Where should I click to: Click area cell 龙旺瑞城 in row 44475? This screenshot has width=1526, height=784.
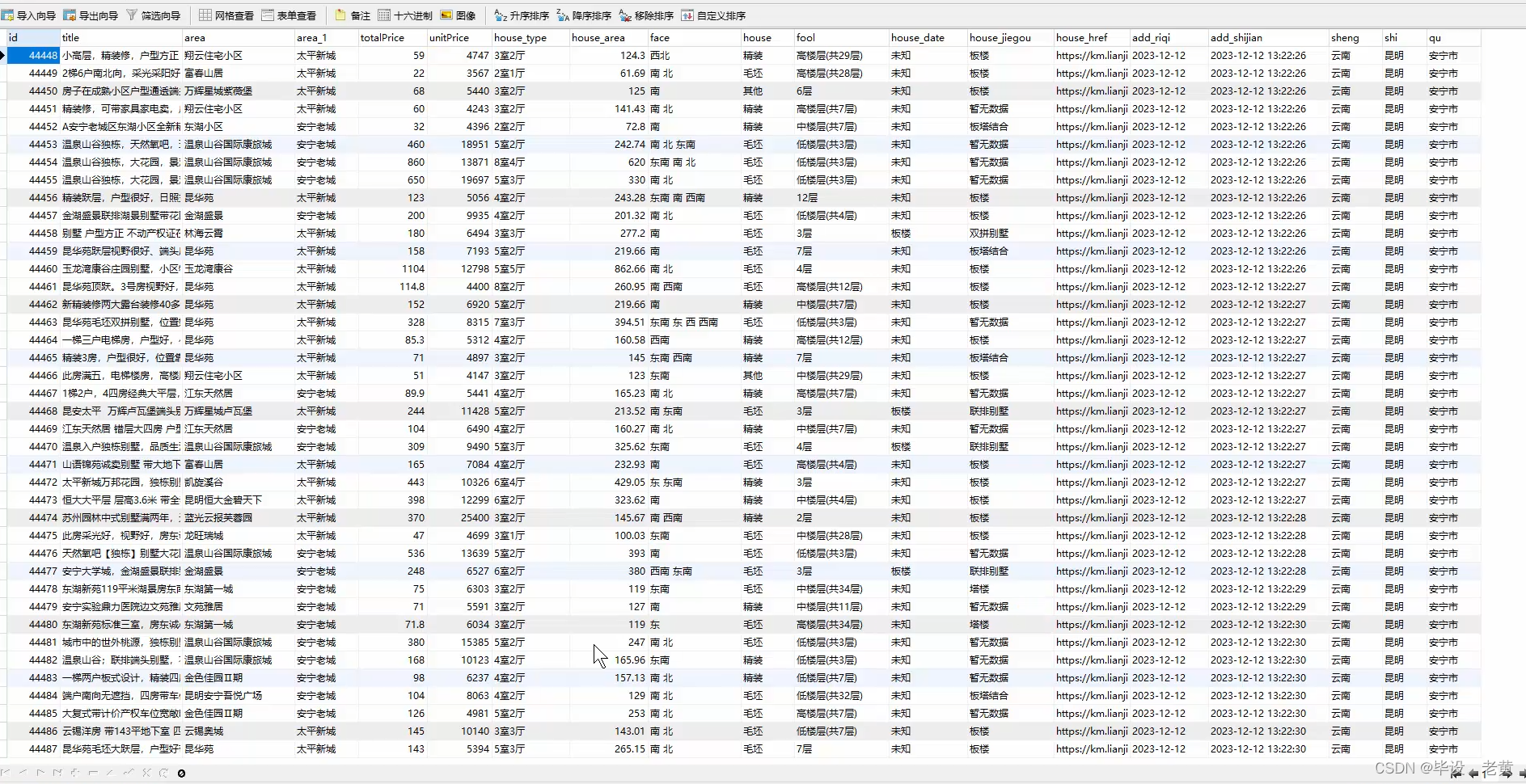coord(239,536)
